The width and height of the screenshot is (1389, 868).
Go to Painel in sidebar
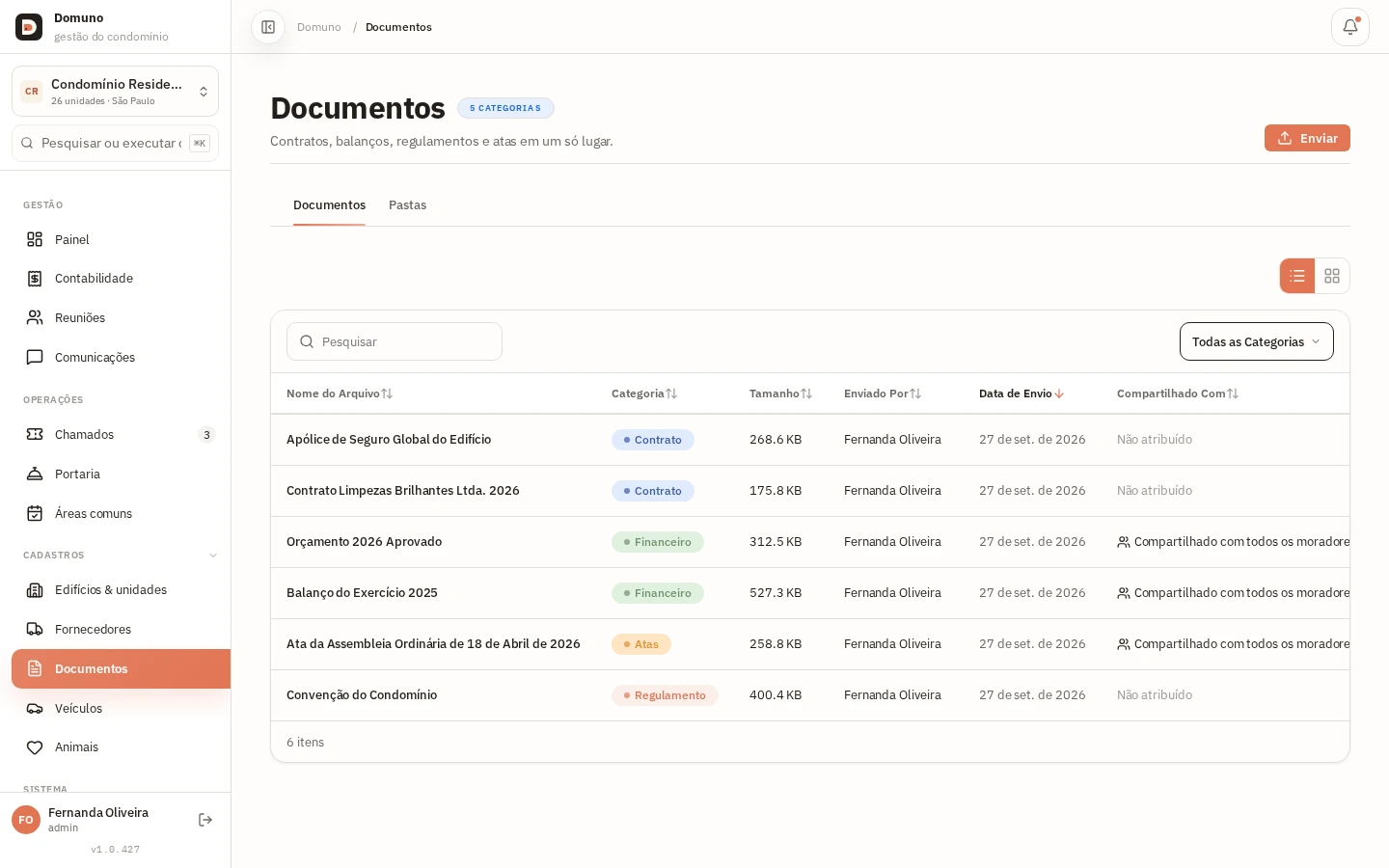[x=121, y=239]
